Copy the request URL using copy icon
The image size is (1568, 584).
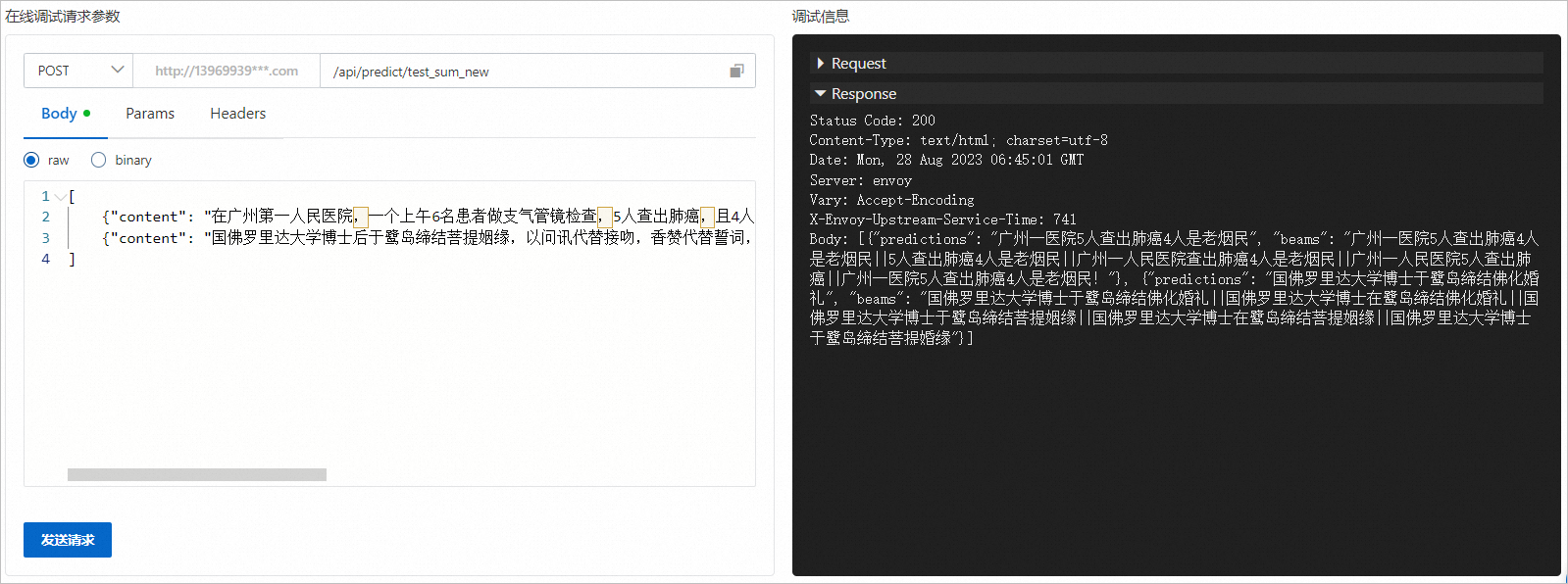736,71
